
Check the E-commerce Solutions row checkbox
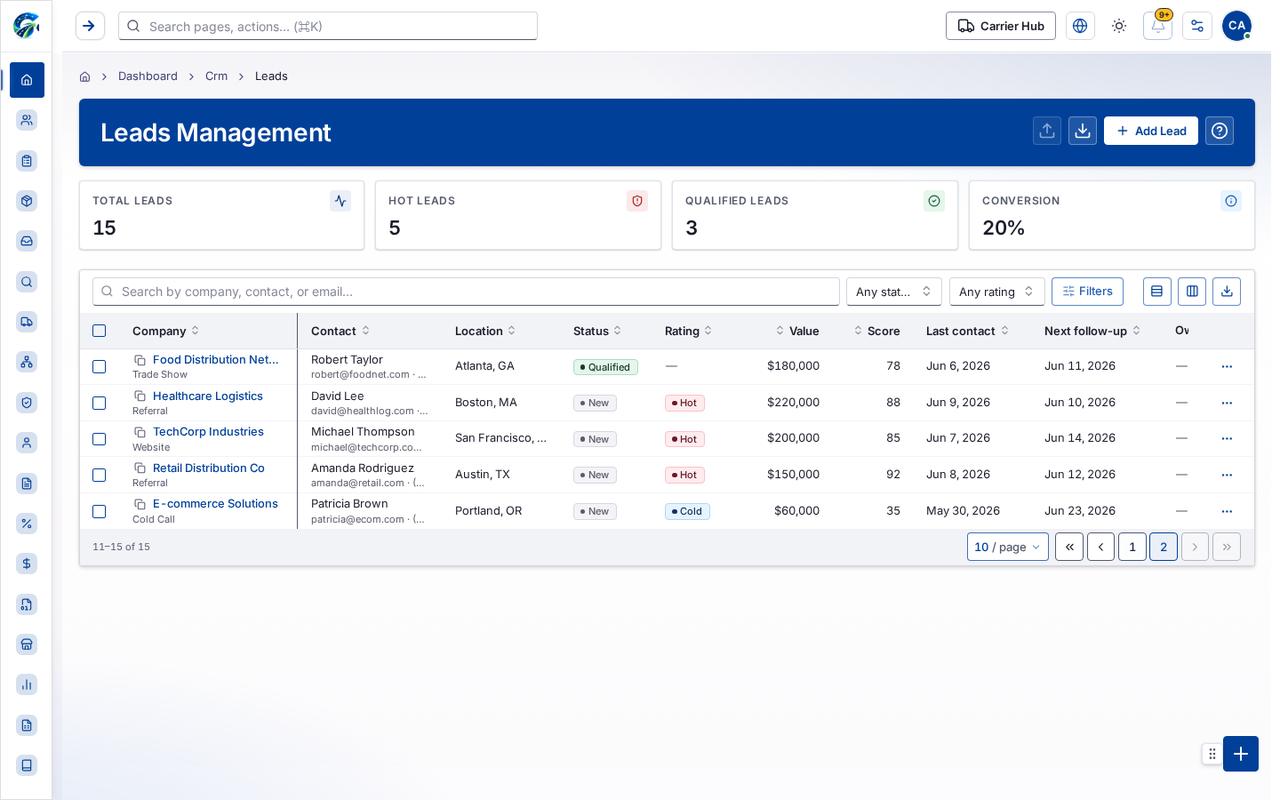(99, 511)
